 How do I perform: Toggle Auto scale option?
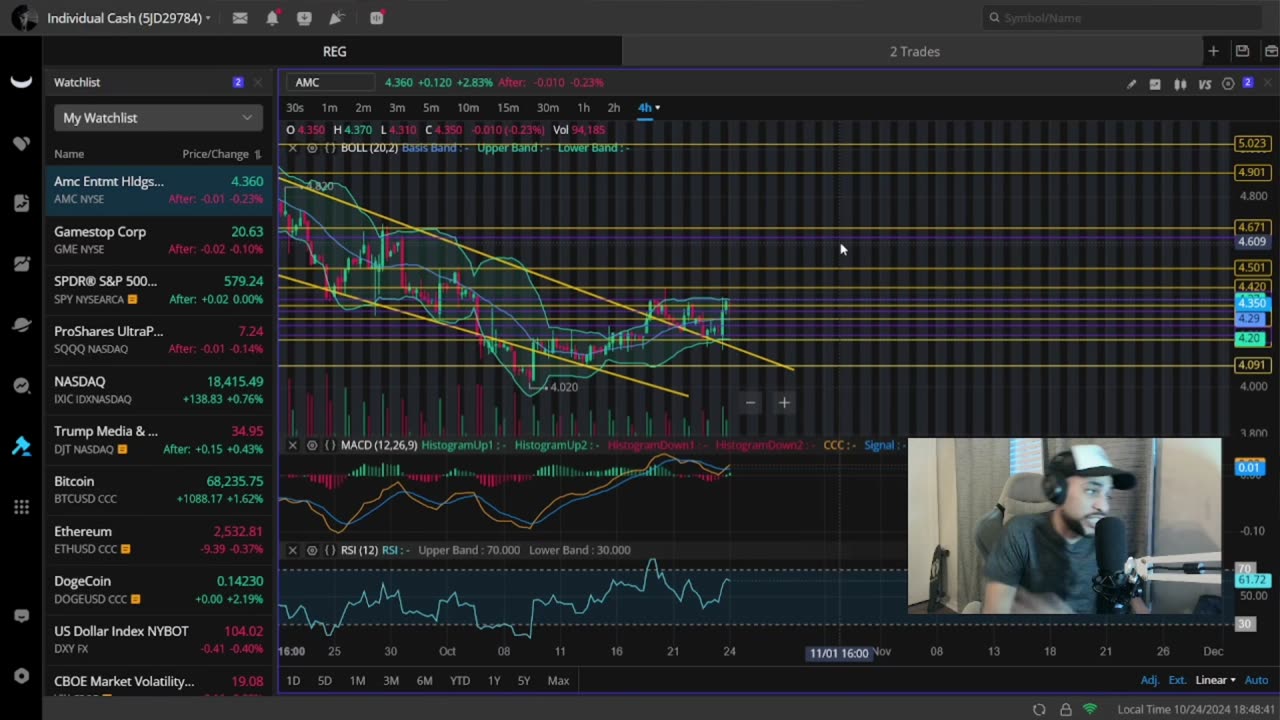click(1256, 680)
